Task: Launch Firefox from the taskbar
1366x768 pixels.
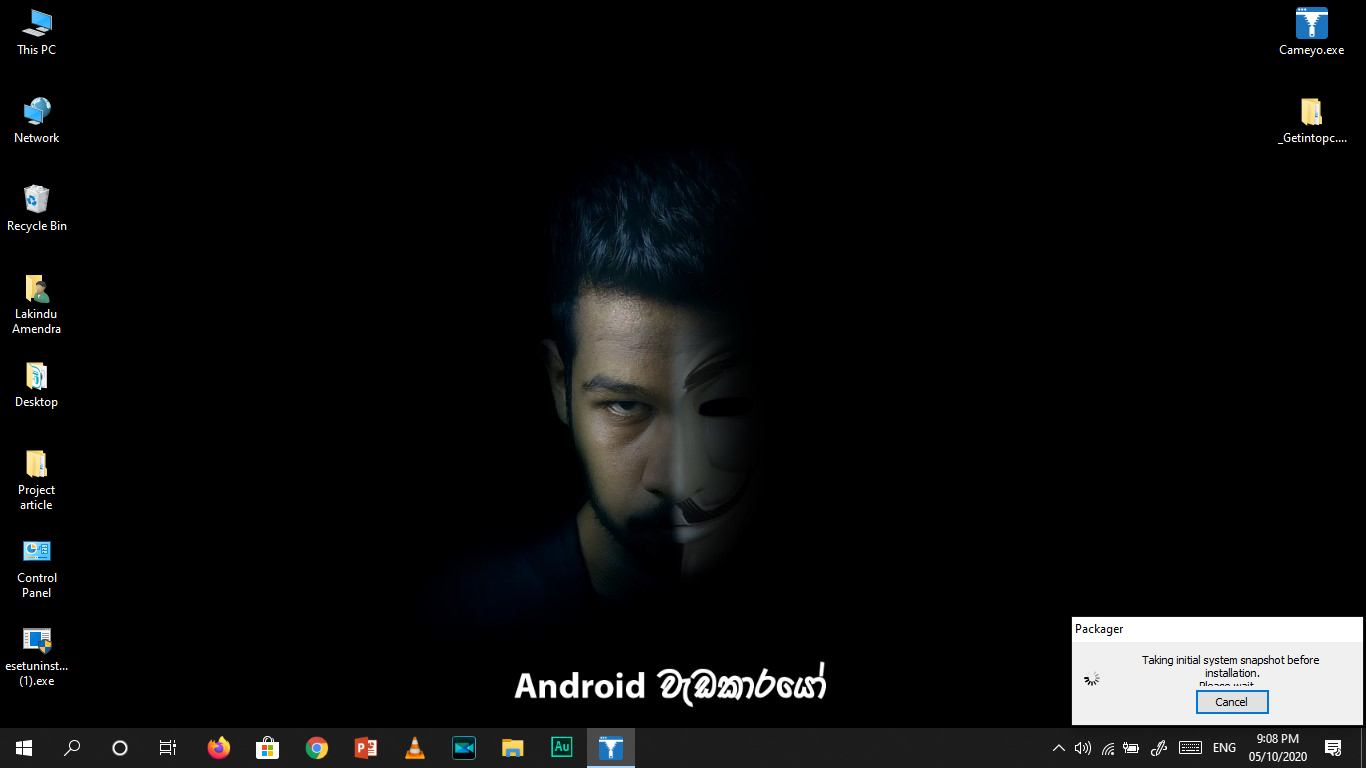Action: coord(218,748)
